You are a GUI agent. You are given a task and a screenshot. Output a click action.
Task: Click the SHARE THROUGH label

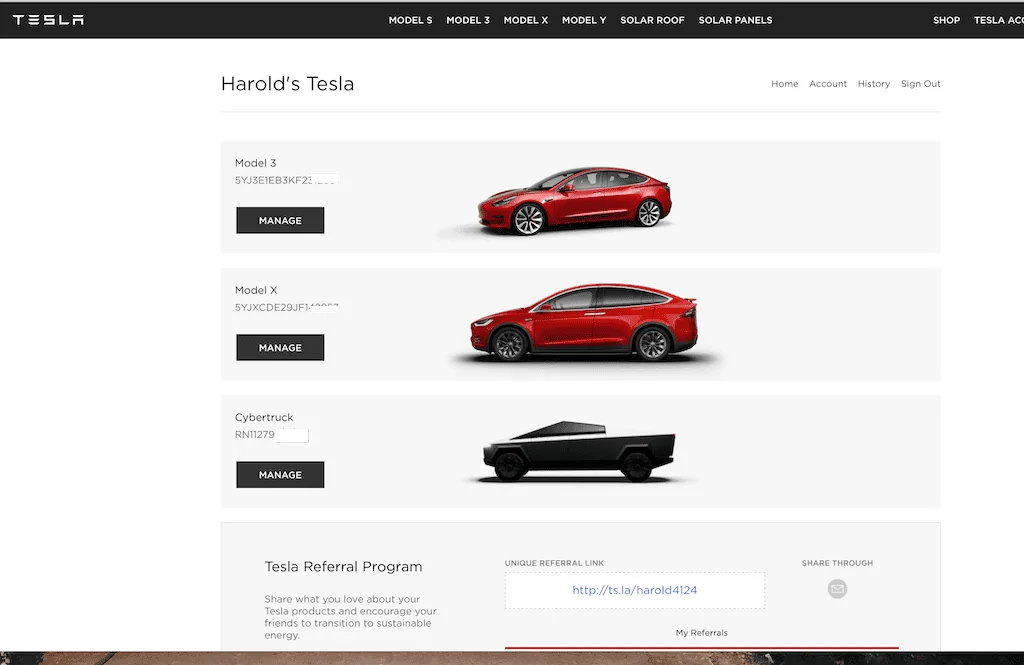pyautogui.click(x=837, y=563)
